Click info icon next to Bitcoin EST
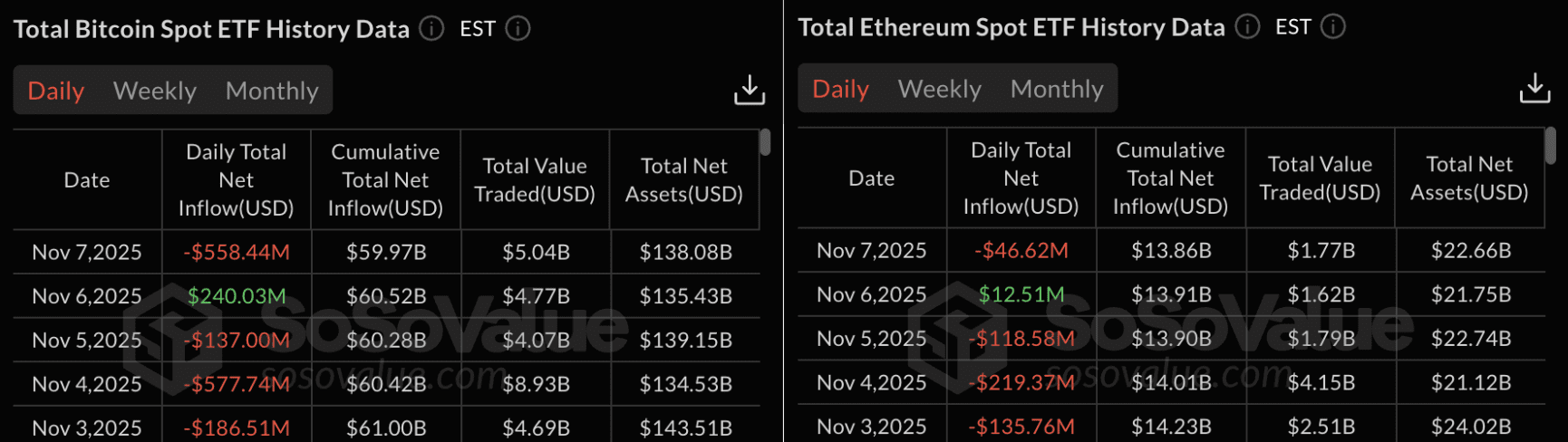This screenshot has height=442, width=1568. click(518, 29)
